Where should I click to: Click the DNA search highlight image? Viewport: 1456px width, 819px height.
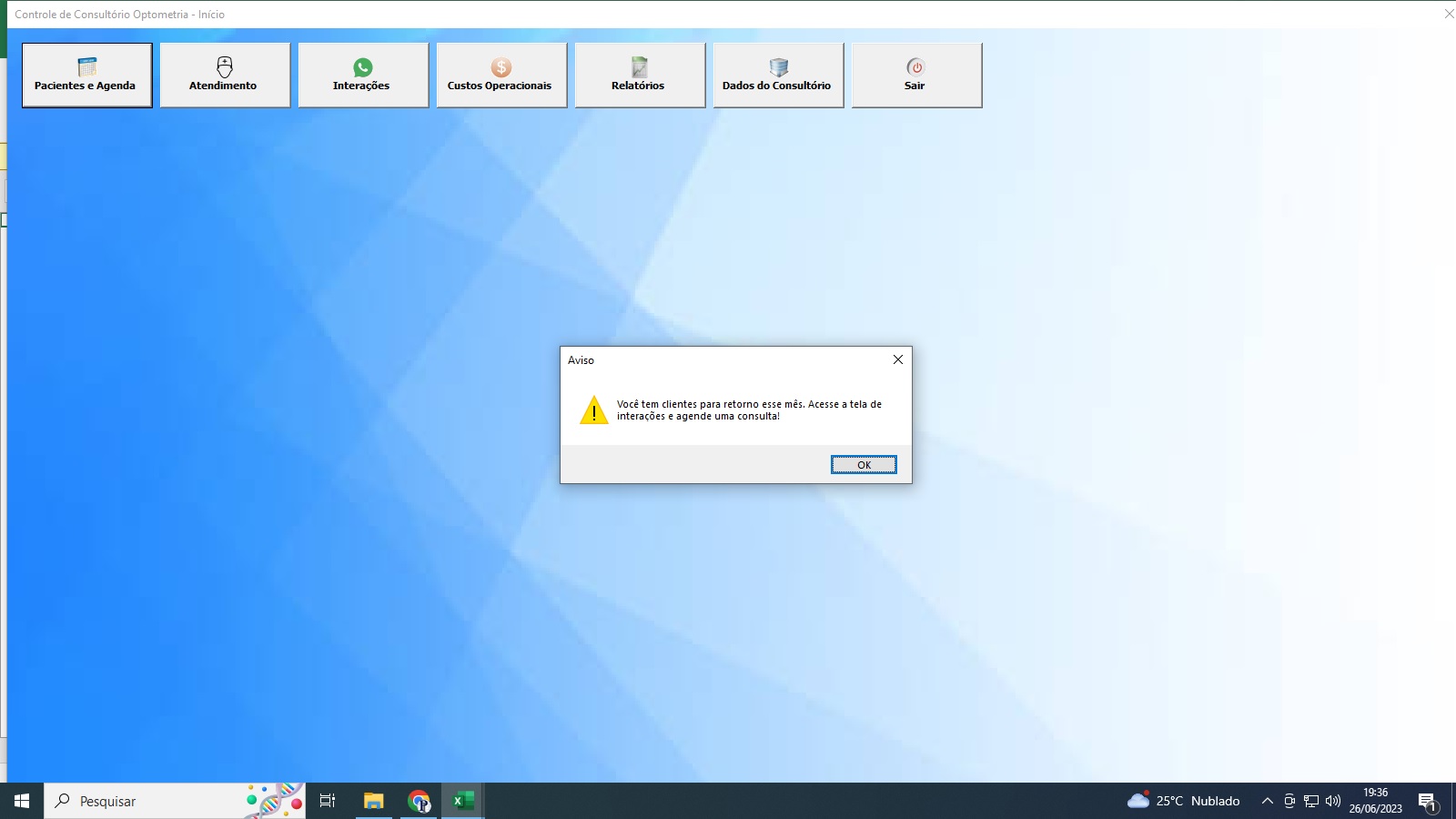(274, 801)
